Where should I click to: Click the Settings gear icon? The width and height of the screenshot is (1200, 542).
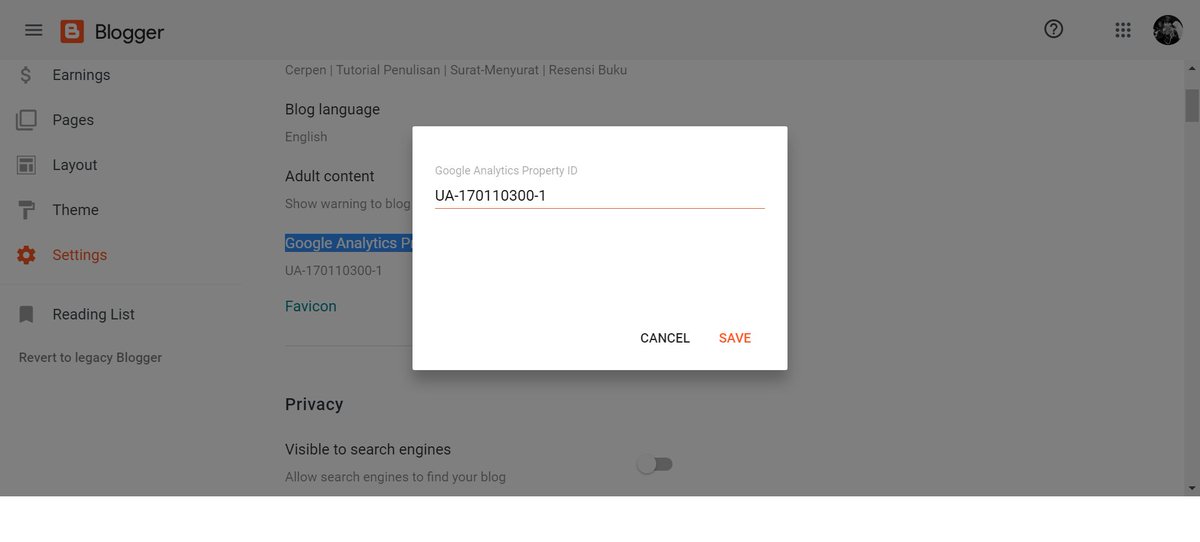(26, 255)
